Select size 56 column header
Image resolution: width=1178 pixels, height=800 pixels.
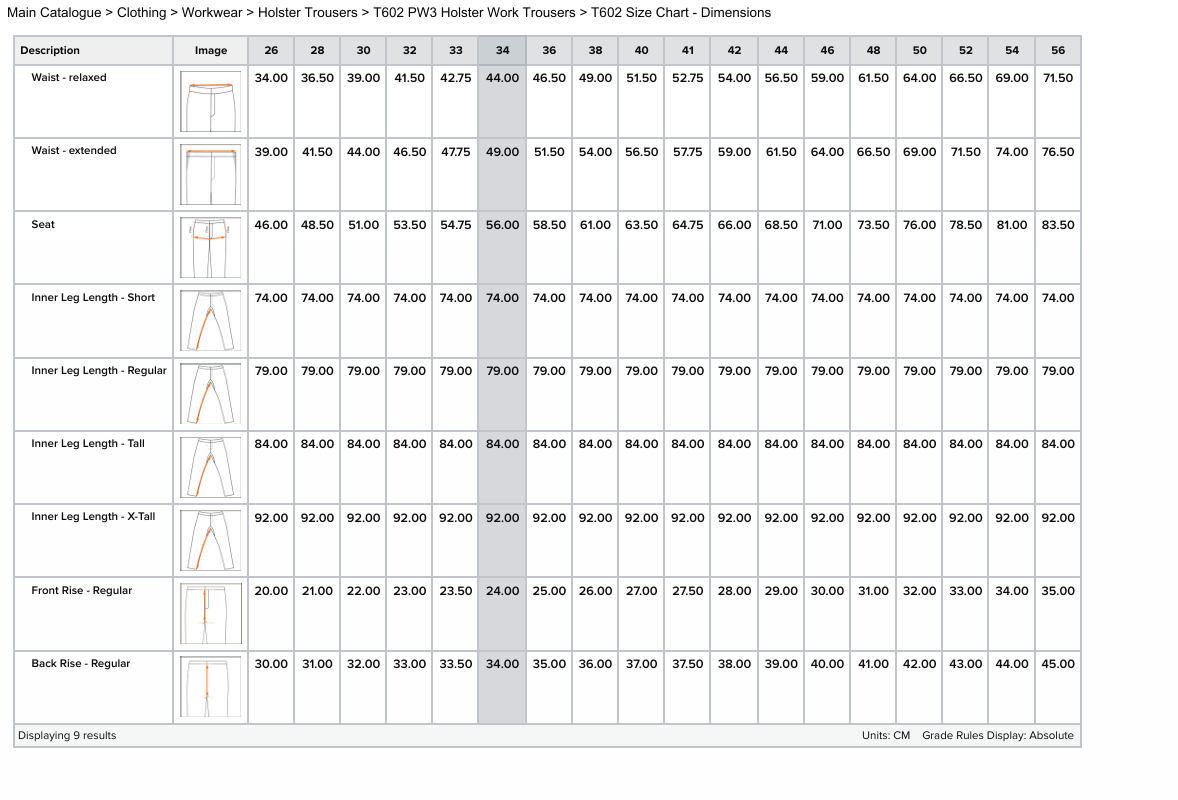pos(1058,50)
